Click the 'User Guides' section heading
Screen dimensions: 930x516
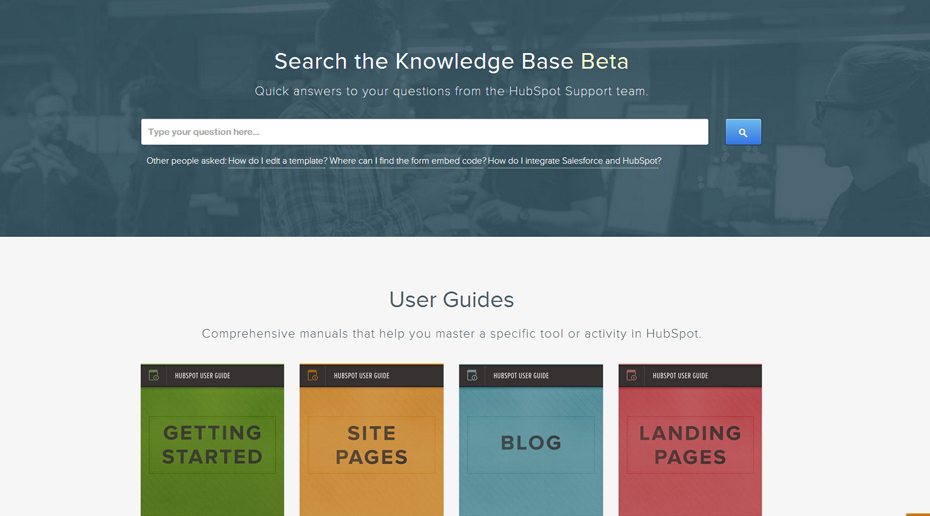[x=451, y=300]
